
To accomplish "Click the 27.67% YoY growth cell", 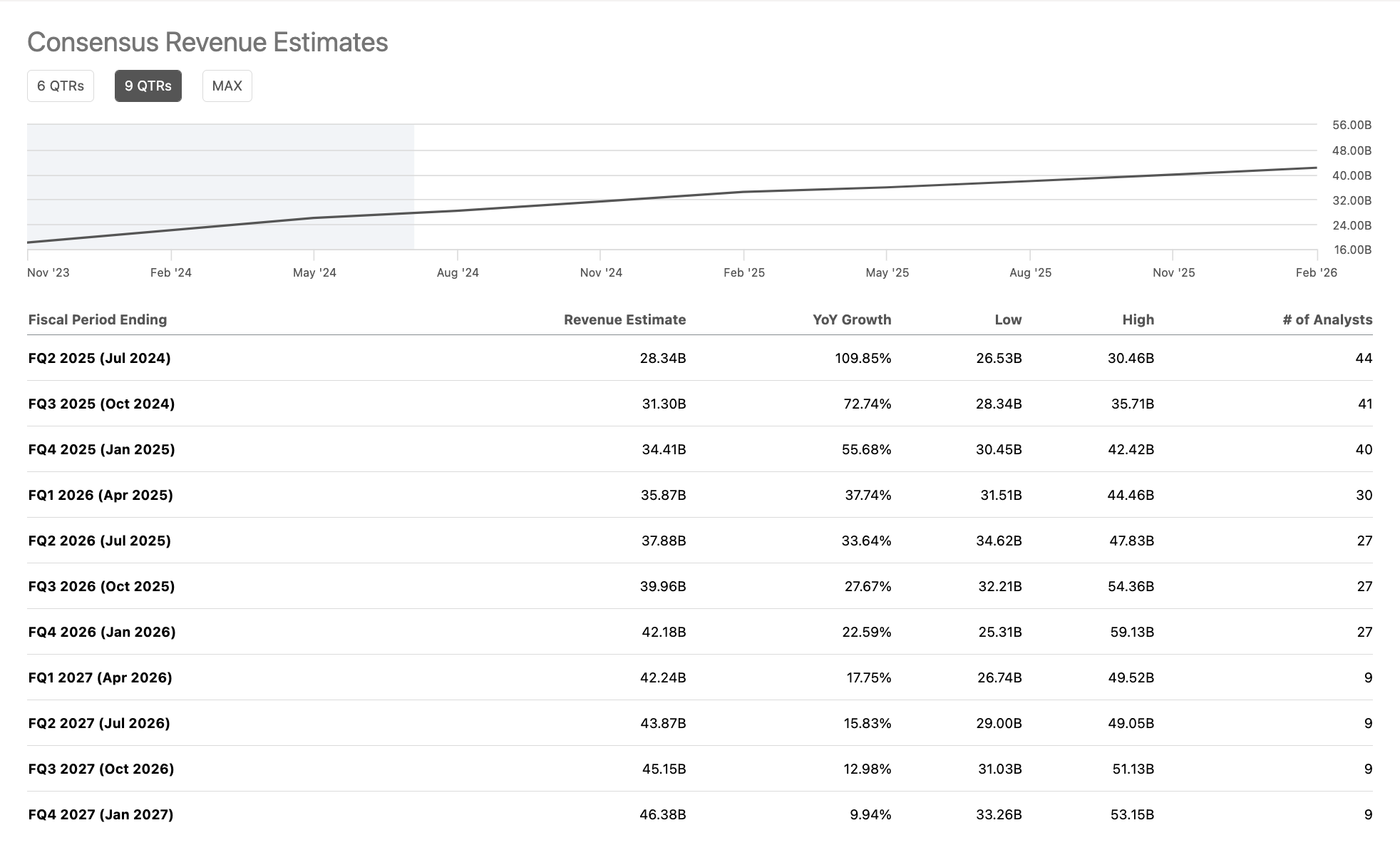I will coord(868,586).
